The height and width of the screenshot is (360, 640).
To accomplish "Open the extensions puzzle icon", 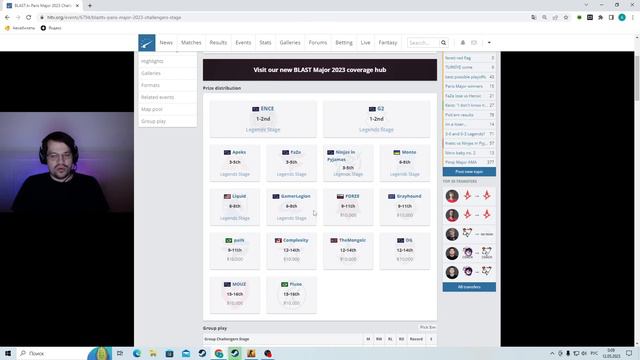I will [600, 18].
